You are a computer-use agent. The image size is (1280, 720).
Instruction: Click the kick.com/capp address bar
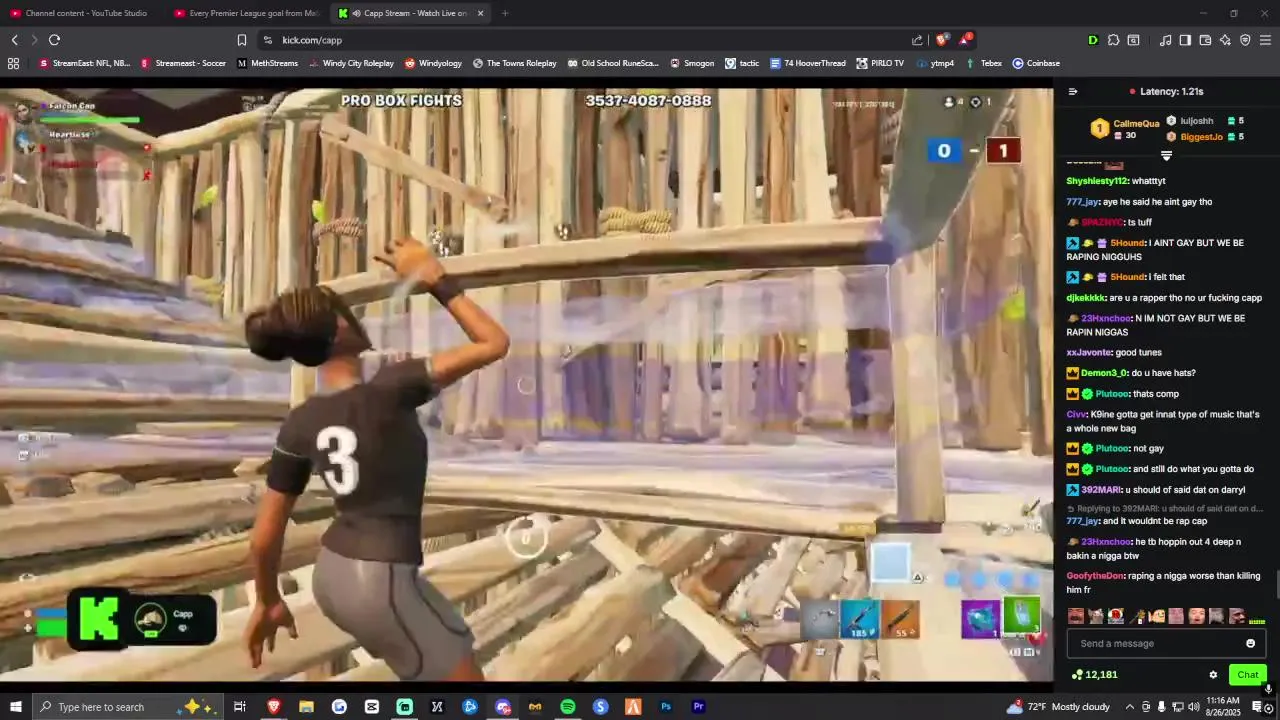580,40
